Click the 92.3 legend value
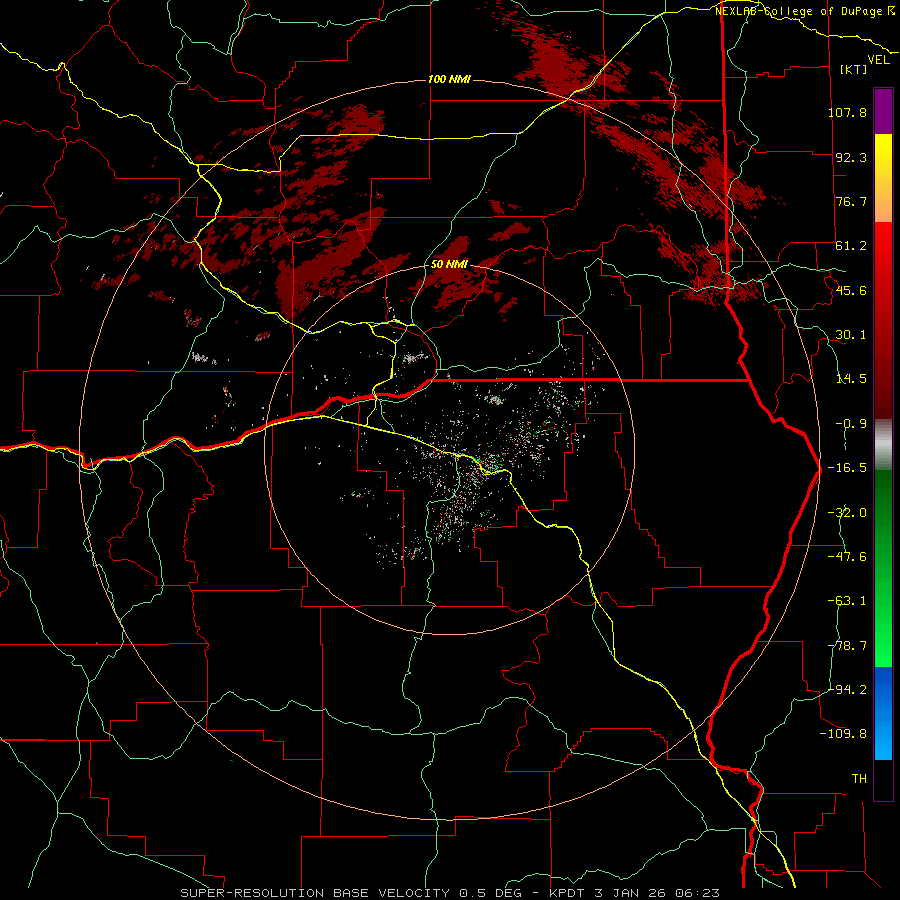The width and height of the screenshot is (900, 900). [851, 157]
